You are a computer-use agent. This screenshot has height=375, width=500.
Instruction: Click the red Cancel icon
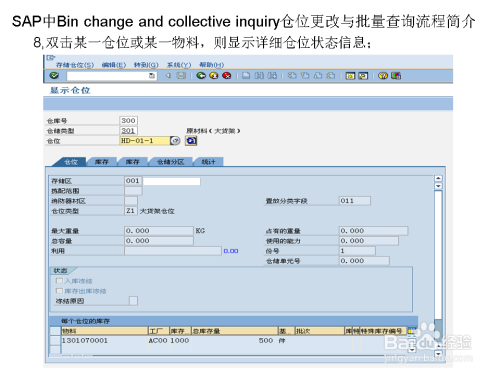227,76
